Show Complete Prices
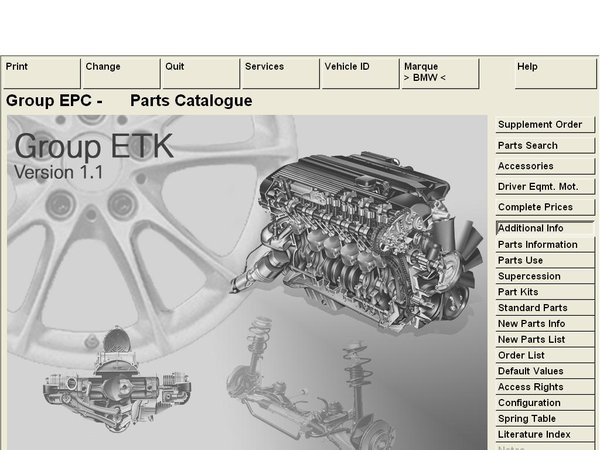Viewport: 600px width, 450px height. [545, 207]
